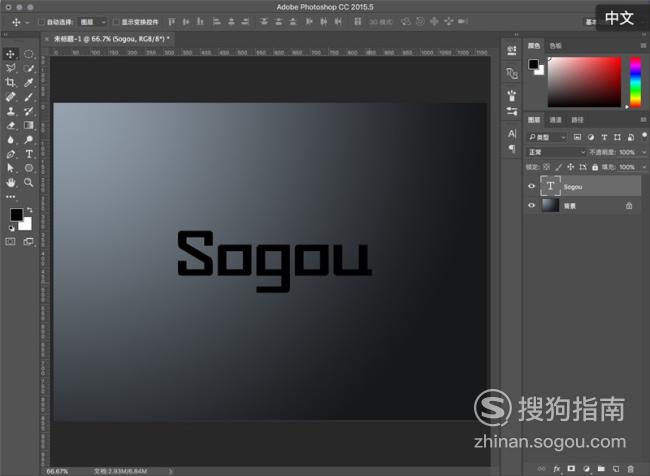Toggle lock image pixels brush icon
The height and width of the screenshot is (476, 650).
pyautogui.click(x=558, y=167)
